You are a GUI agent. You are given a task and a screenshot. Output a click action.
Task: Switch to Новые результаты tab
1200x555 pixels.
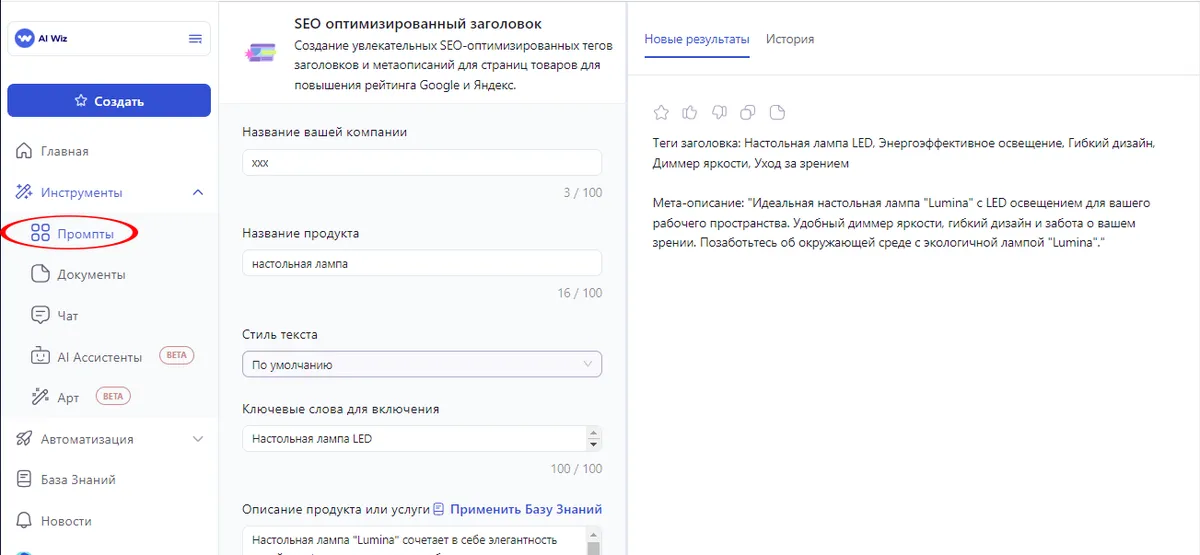click(x=697, y=39)
